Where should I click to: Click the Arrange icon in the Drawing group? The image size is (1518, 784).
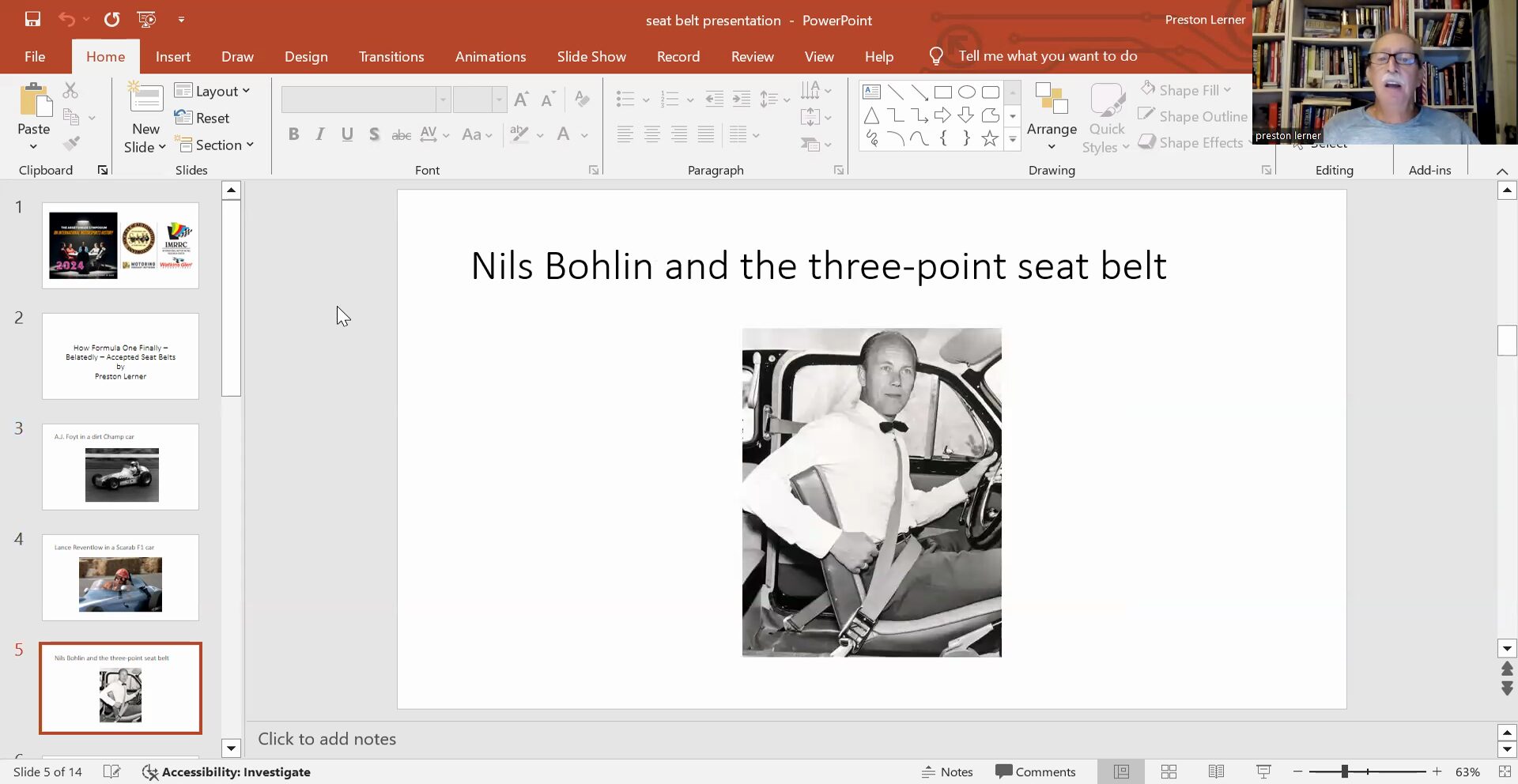pyautogui.click(x=1051, y=100)
